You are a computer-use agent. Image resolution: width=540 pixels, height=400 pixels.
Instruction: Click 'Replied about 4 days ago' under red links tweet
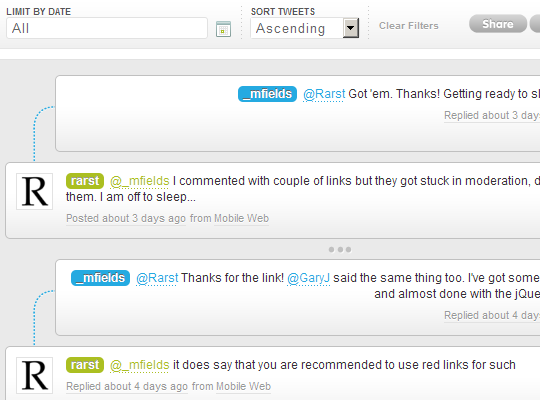(127, 387)
